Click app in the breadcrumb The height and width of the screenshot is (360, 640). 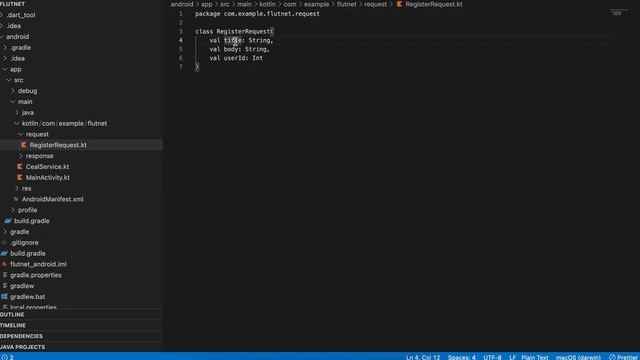click(x=207, y=4)
